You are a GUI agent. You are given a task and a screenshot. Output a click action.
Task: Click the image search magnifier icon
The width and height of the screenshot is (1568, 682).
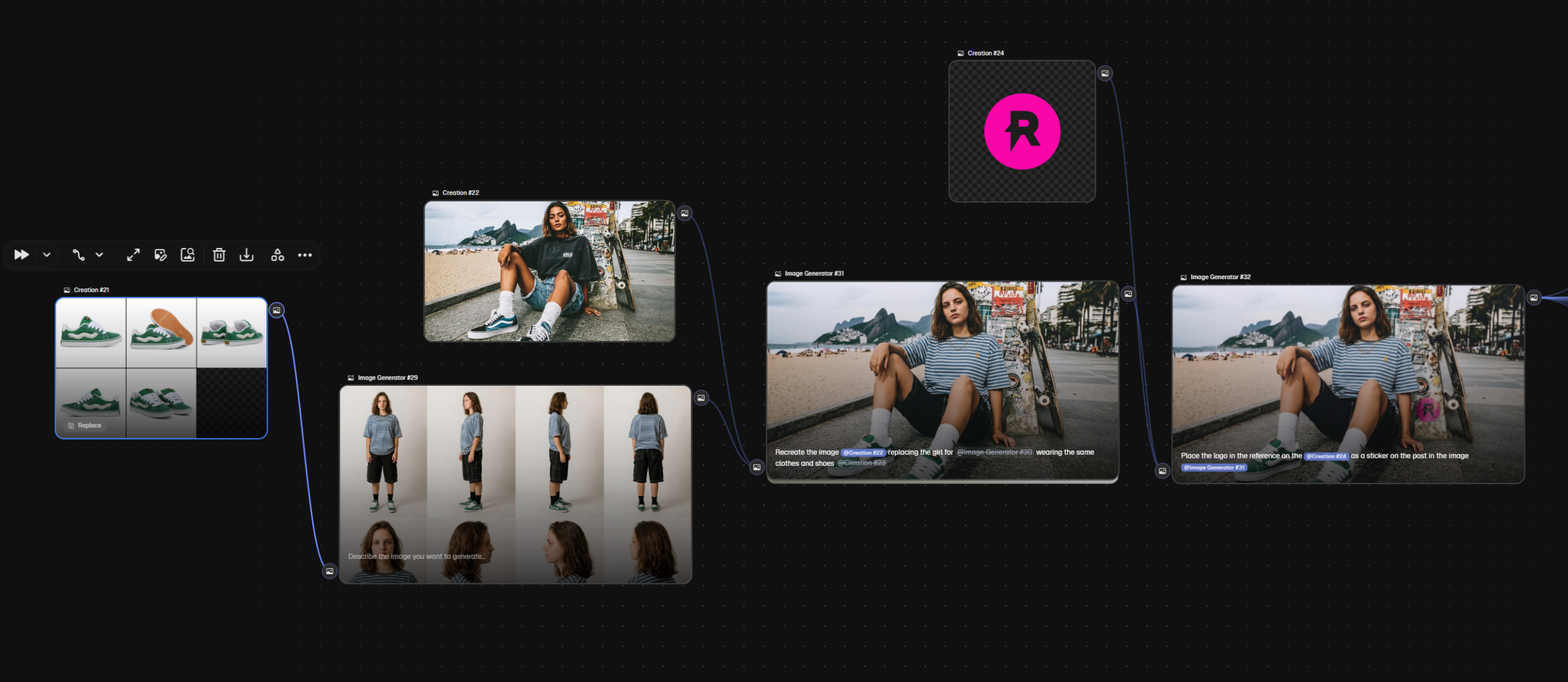tap(187, 255)
